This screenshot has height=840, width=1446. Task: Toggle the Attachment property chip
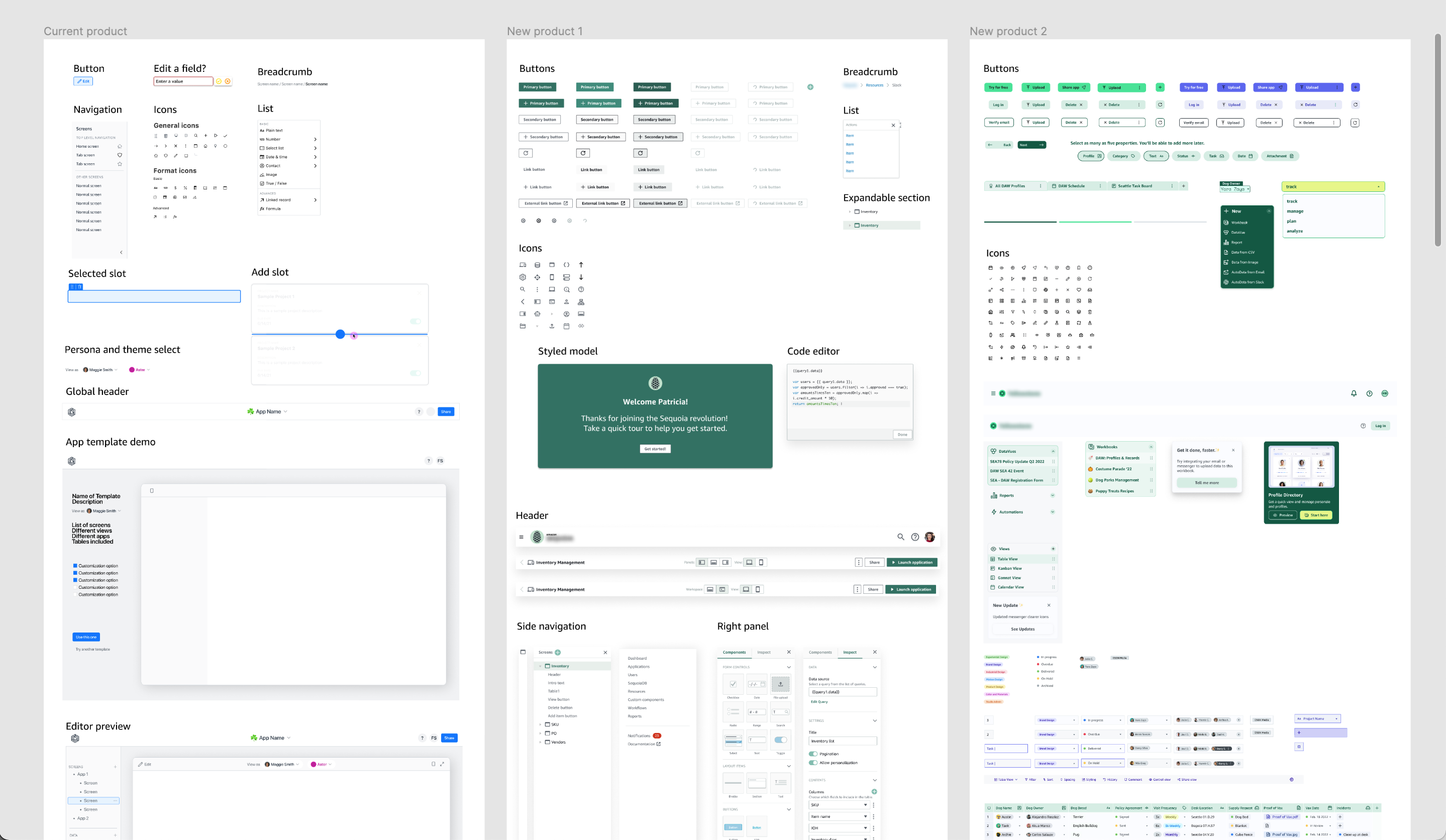coord(1280,156)
